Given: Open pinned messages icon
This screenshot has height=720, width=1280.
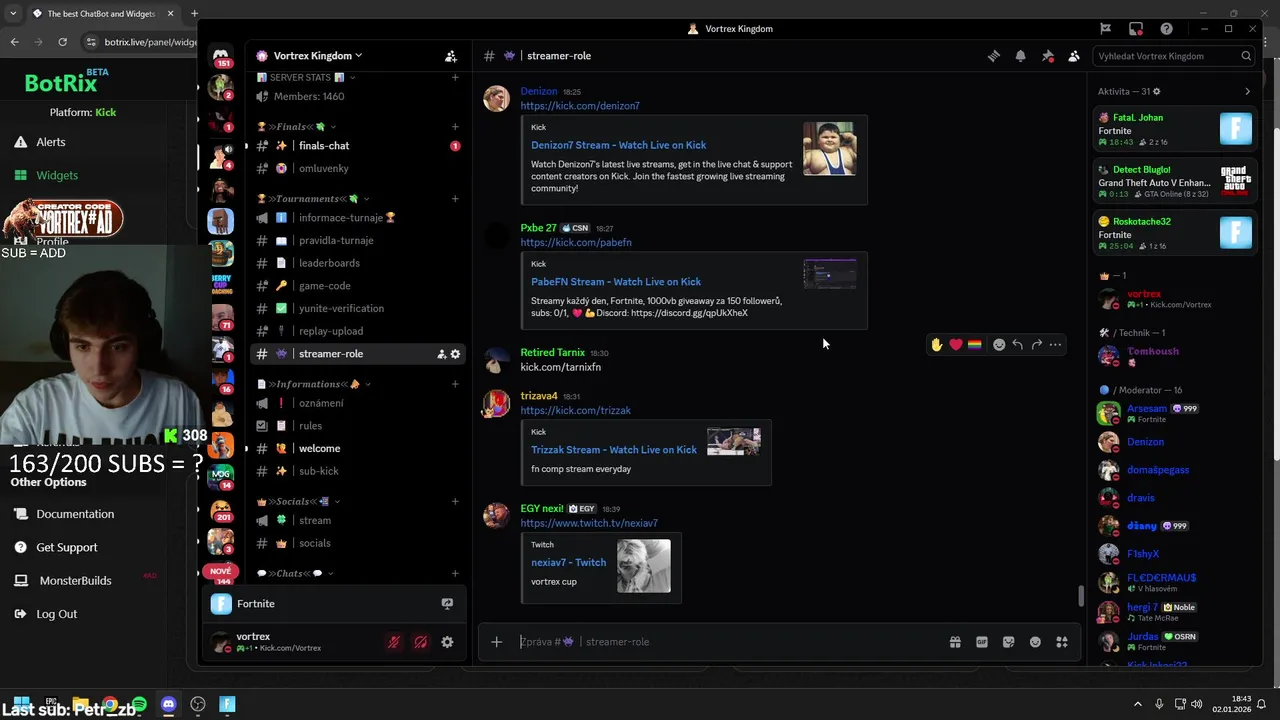Looking at the screenshot, I should (1047, 56).
